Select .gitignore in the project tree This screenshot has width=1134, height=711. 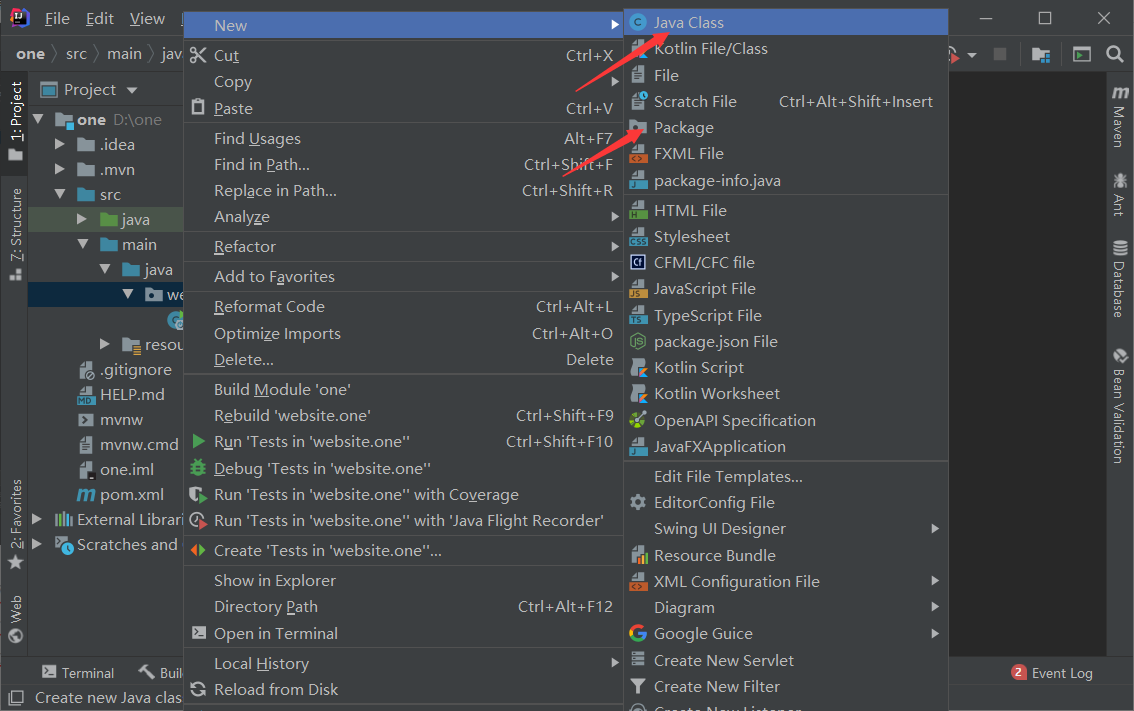[136, 370]
